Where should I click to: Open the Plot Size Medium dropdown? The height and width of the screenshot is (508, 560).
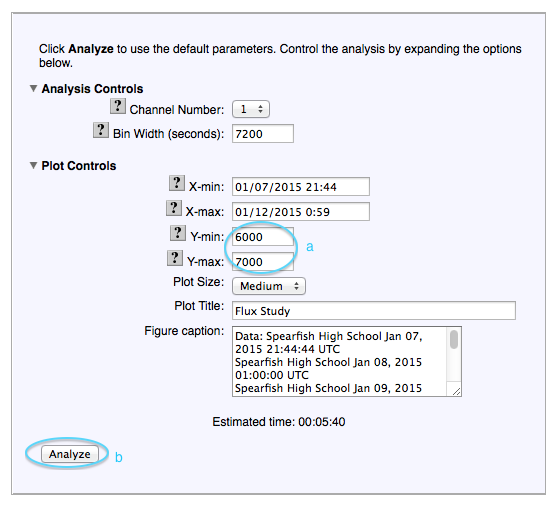tap(269, 286)
